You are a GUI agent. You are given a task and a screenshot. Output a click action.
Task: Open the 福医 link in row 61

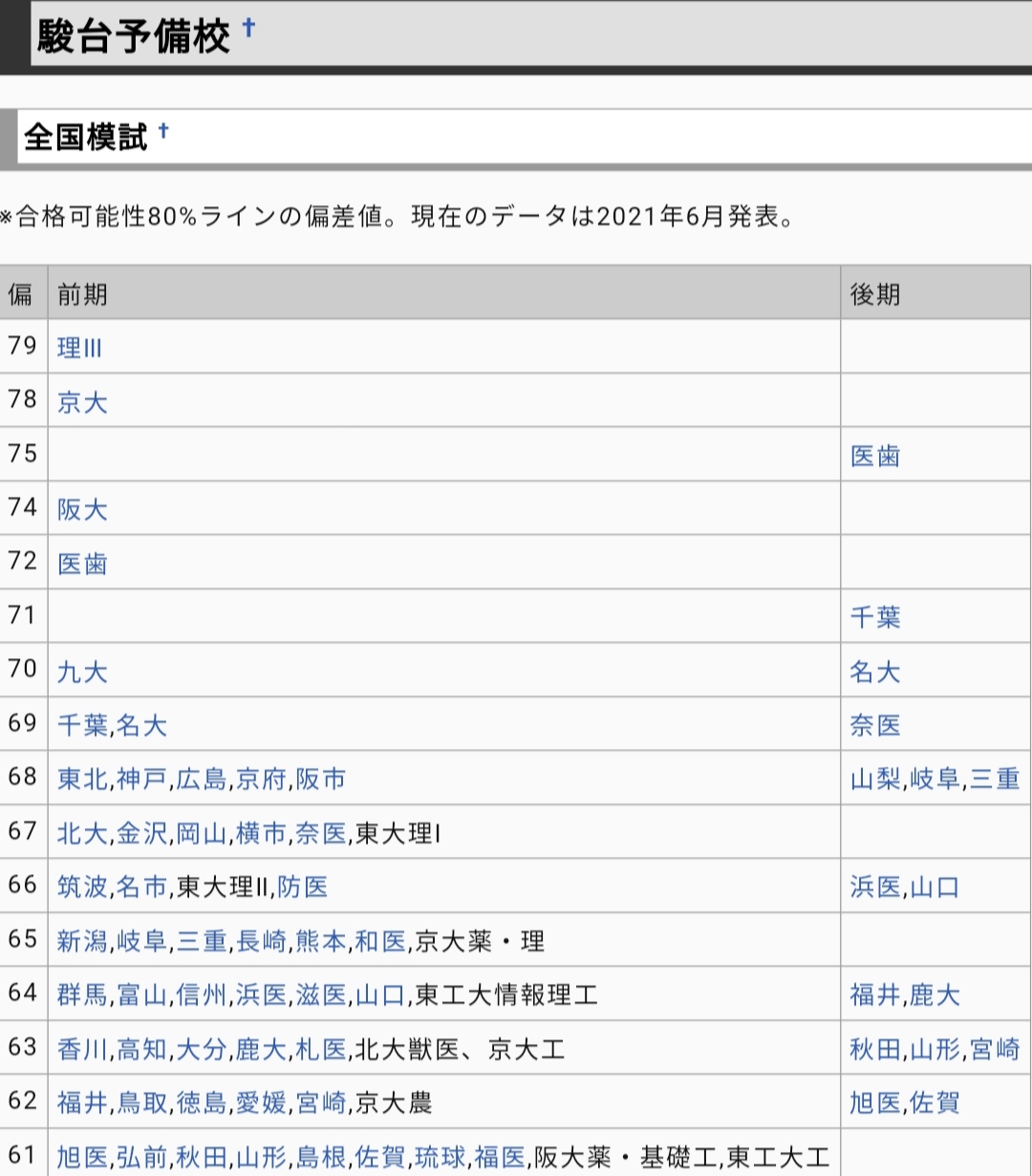point(500,1157)
